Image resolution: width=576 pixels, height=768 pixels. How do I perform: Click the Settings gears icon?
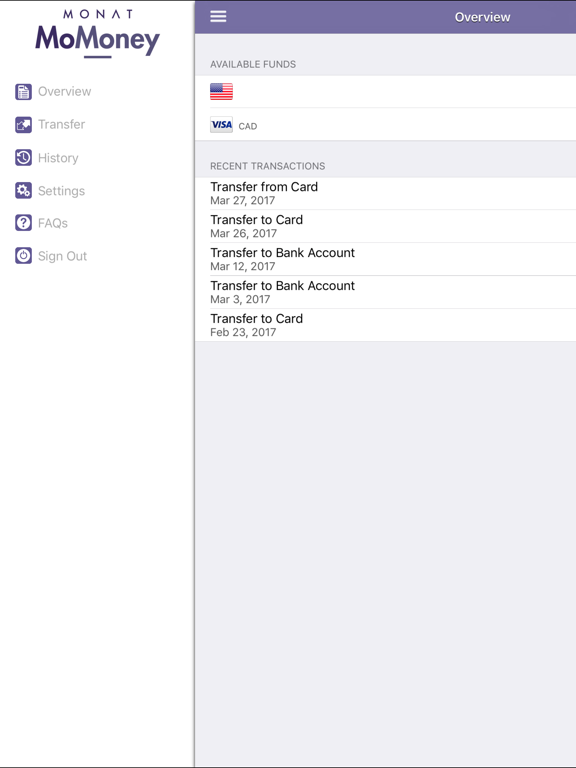(23, 191)
